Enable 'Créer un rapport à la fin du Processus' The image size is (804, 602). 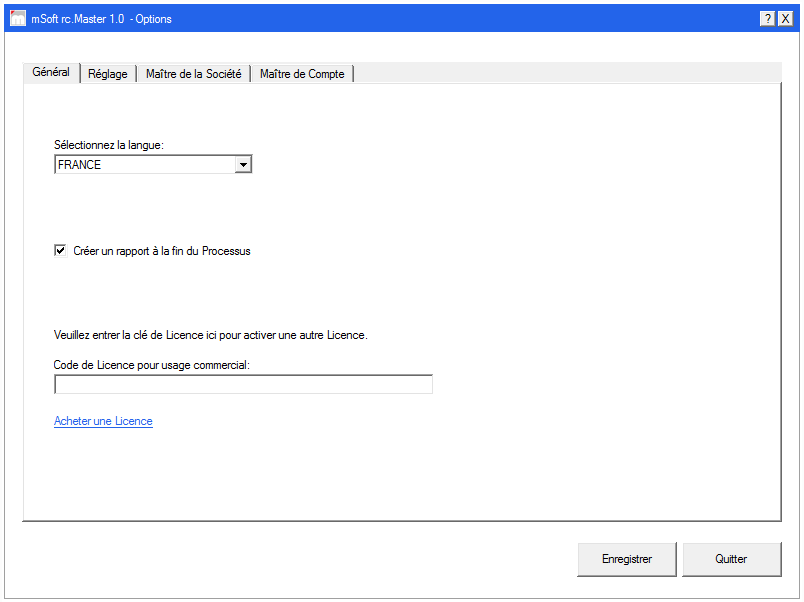tap(60, 250)
